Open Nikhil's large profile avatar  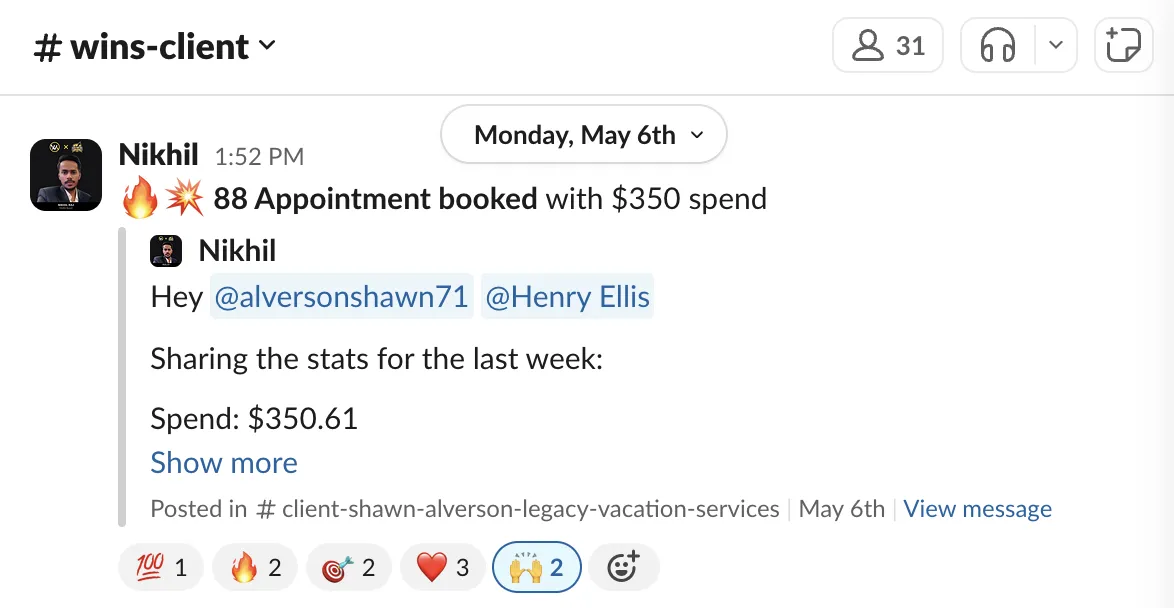[66, 174]
